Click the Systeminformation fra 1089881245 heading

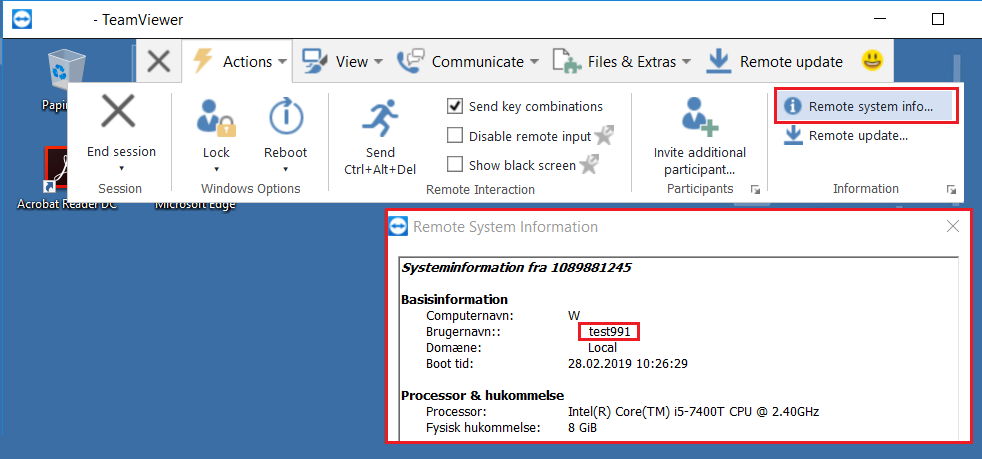(x=516, y=268)
